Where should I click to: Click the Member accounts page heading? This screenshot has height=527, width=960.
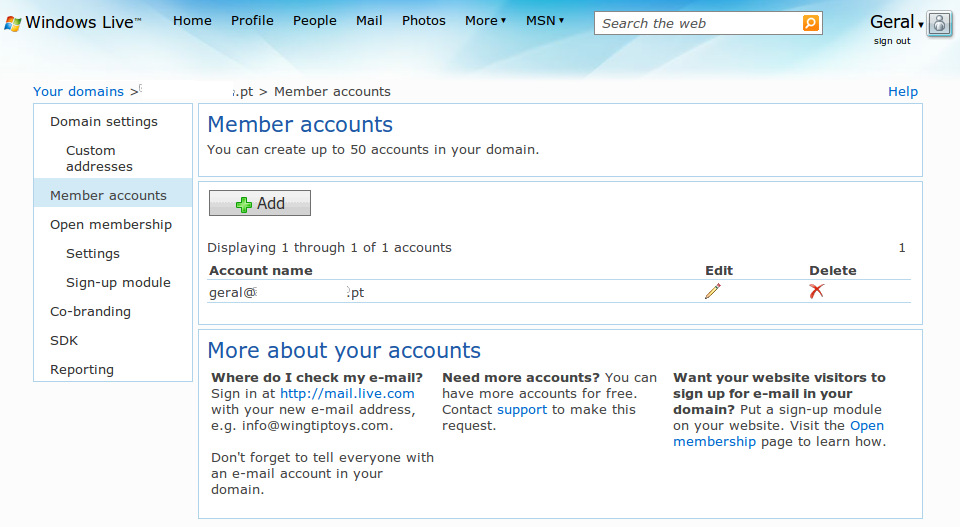(x=300, y=125)
